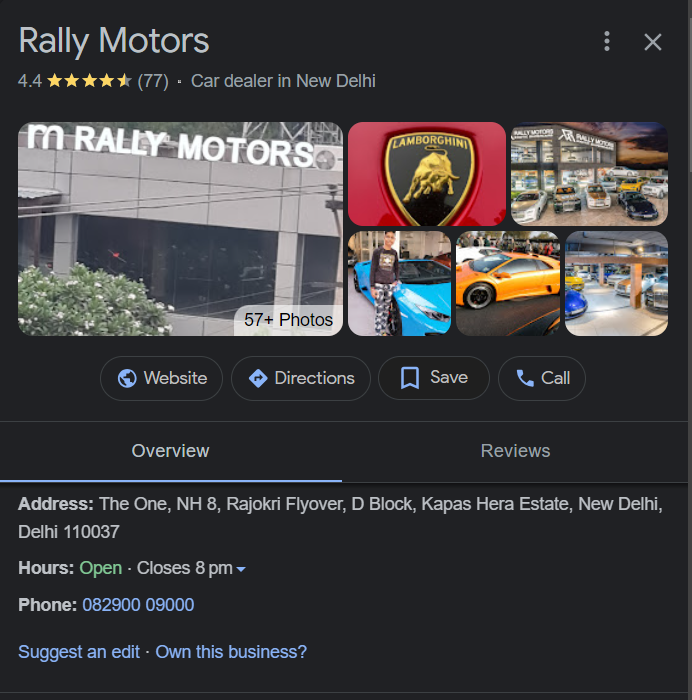Click the phone icon on Call
Screen dimensions: 692x700
point(525,378)
